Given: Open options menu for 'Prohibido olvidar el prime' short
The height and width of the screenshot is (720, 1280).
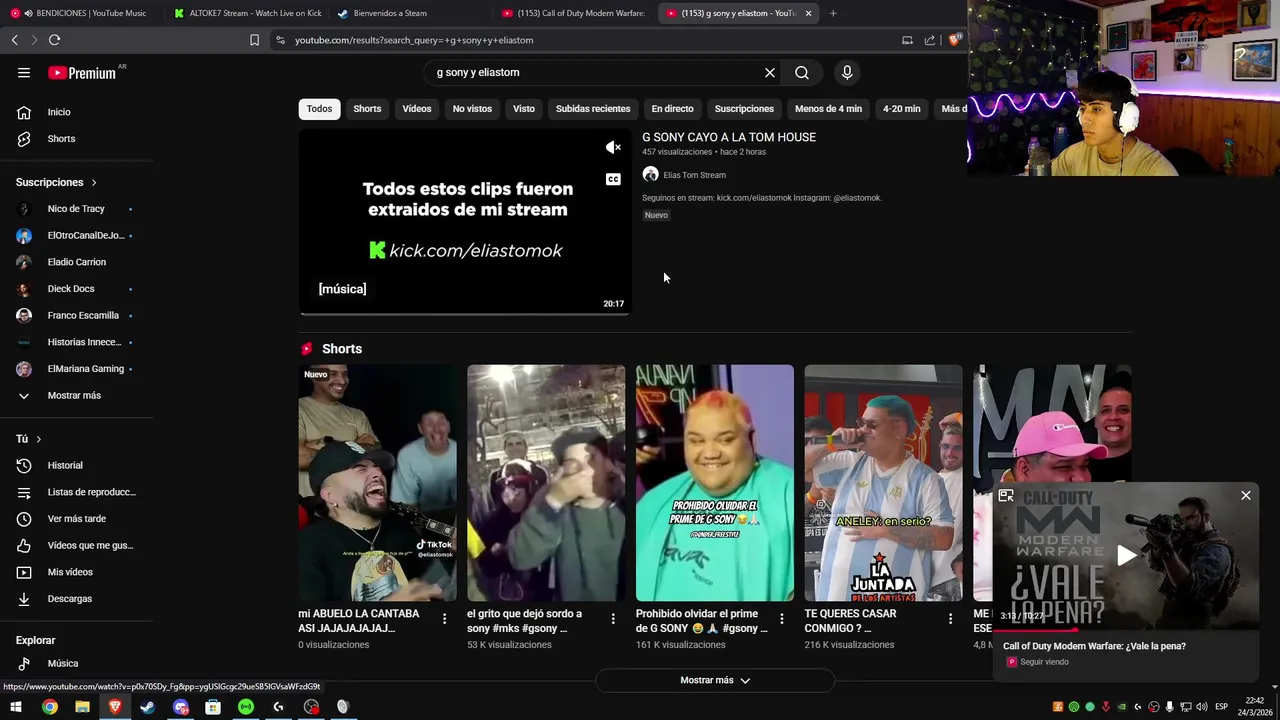Looking at the screenshot, I should 782,619.
